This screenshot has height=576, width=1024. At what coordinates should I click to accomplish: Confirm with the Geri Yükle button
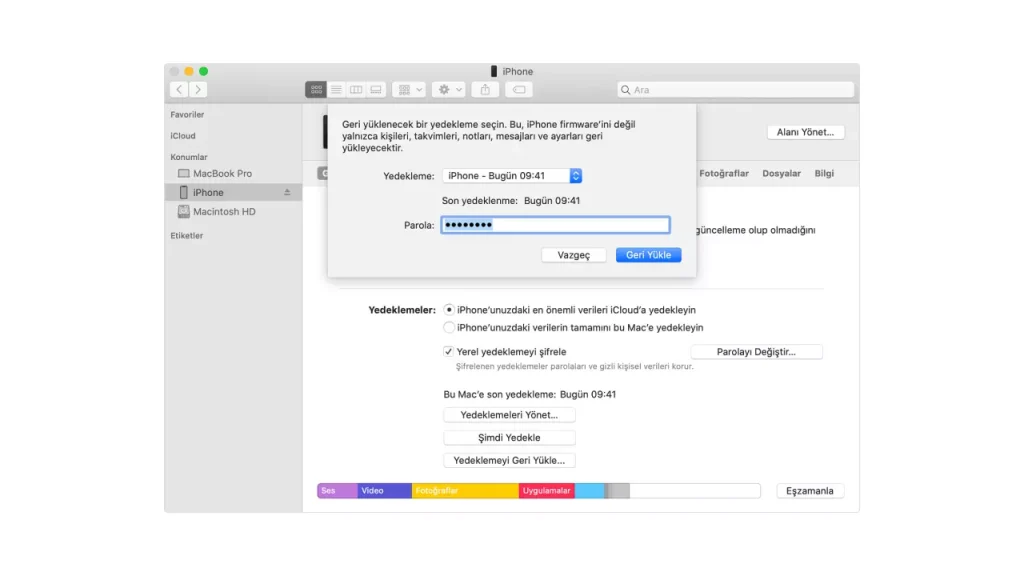pos(648,255)
